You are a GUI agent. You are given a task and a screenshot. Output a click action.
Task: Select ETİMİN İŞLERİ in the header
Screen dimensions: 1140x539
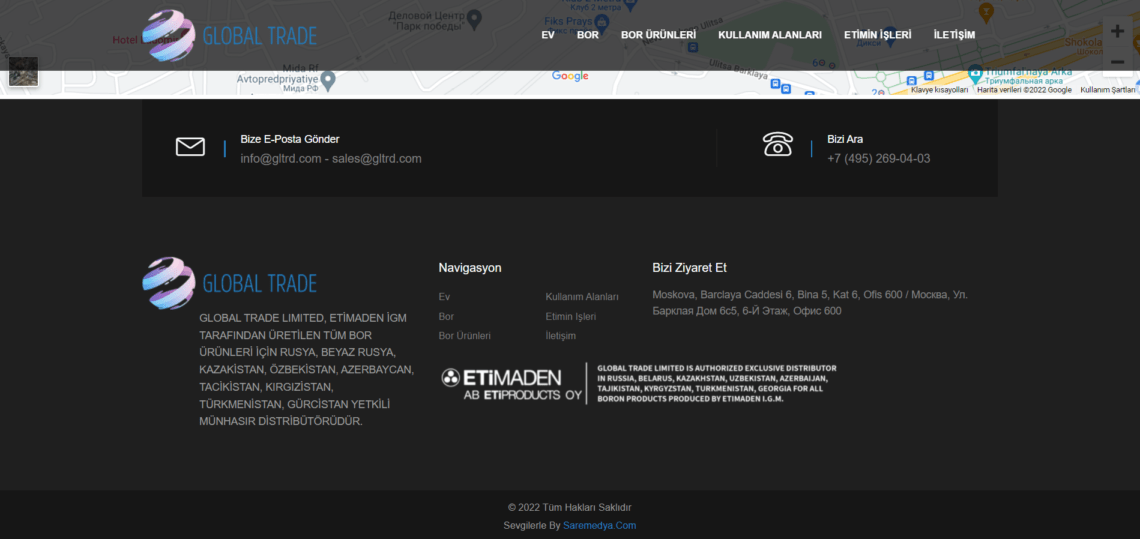(x=877, y=35)
